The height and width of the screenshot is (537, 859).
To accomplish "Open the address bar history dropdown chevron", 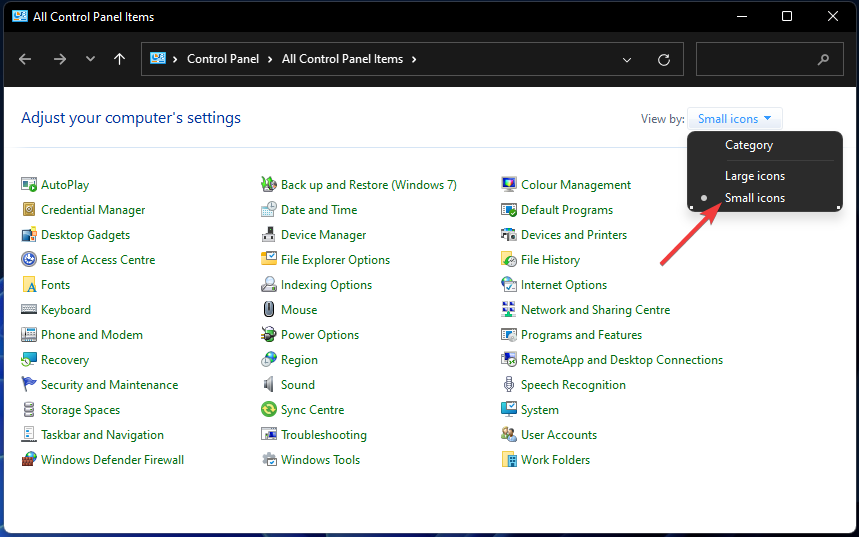I will [627, 60].
